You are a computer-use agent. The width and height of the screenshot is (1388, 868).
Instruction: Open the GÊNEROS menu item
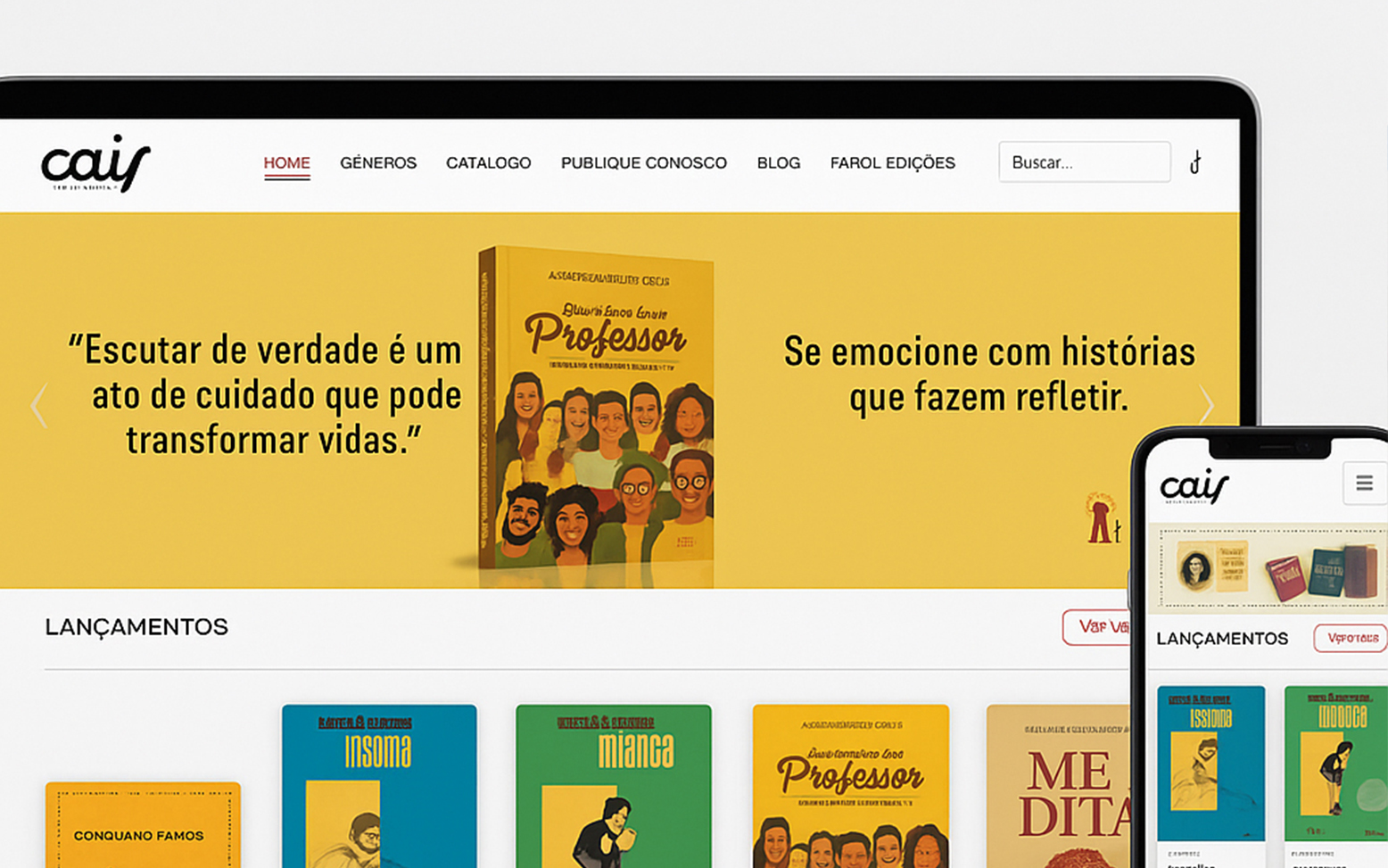point(378,163)
